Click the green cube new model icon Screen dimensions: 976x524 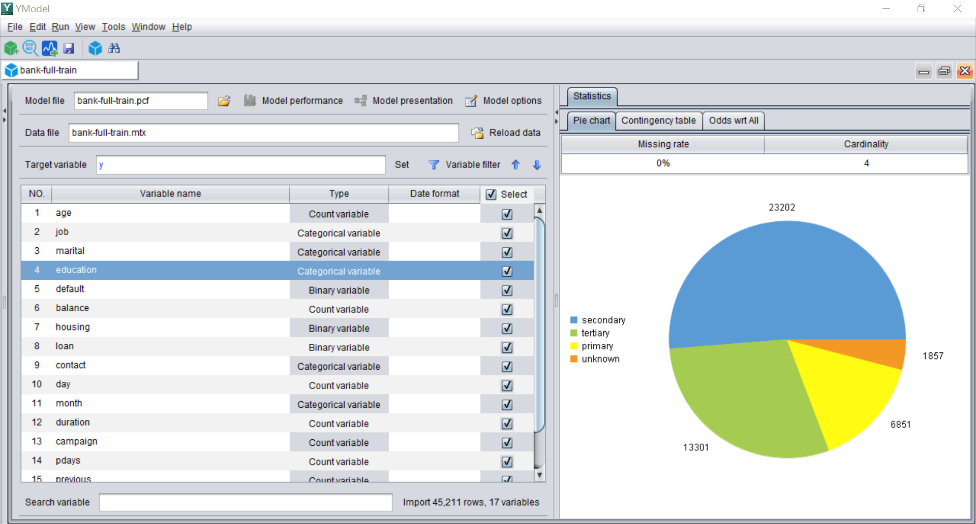tap(11, 48)
